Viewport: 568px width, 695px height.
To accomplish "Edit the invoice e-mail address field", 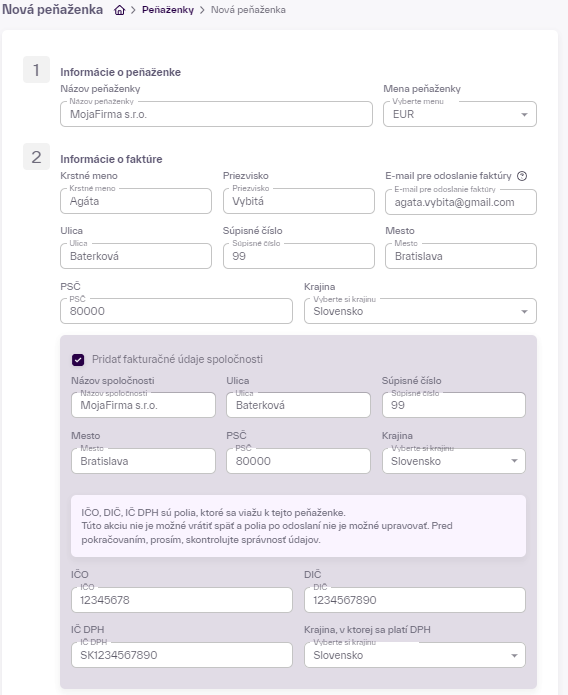I will [461, 202].
